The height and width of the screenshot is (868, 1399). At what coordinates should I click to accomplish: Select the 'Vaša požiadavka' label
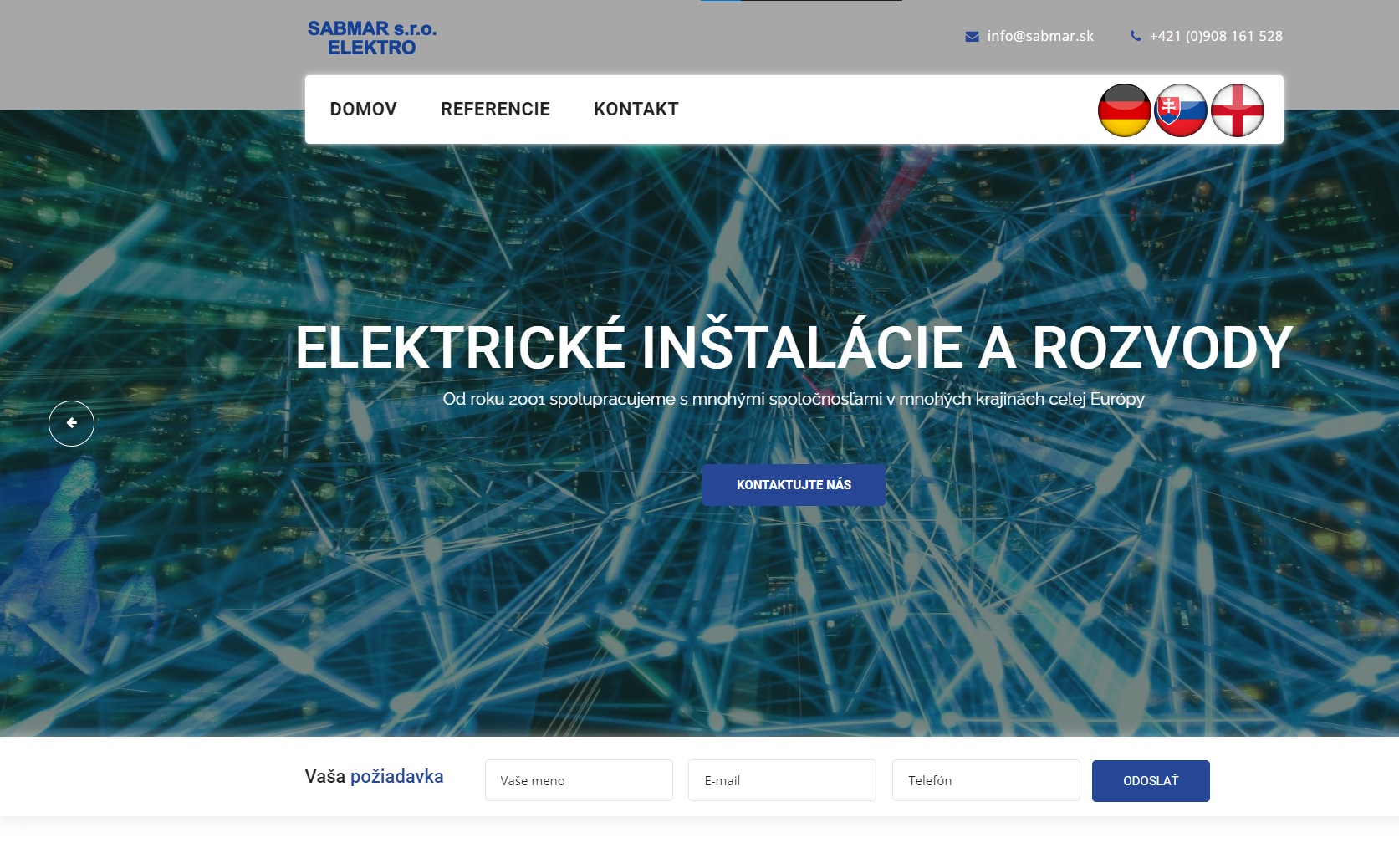pos(374,777)
